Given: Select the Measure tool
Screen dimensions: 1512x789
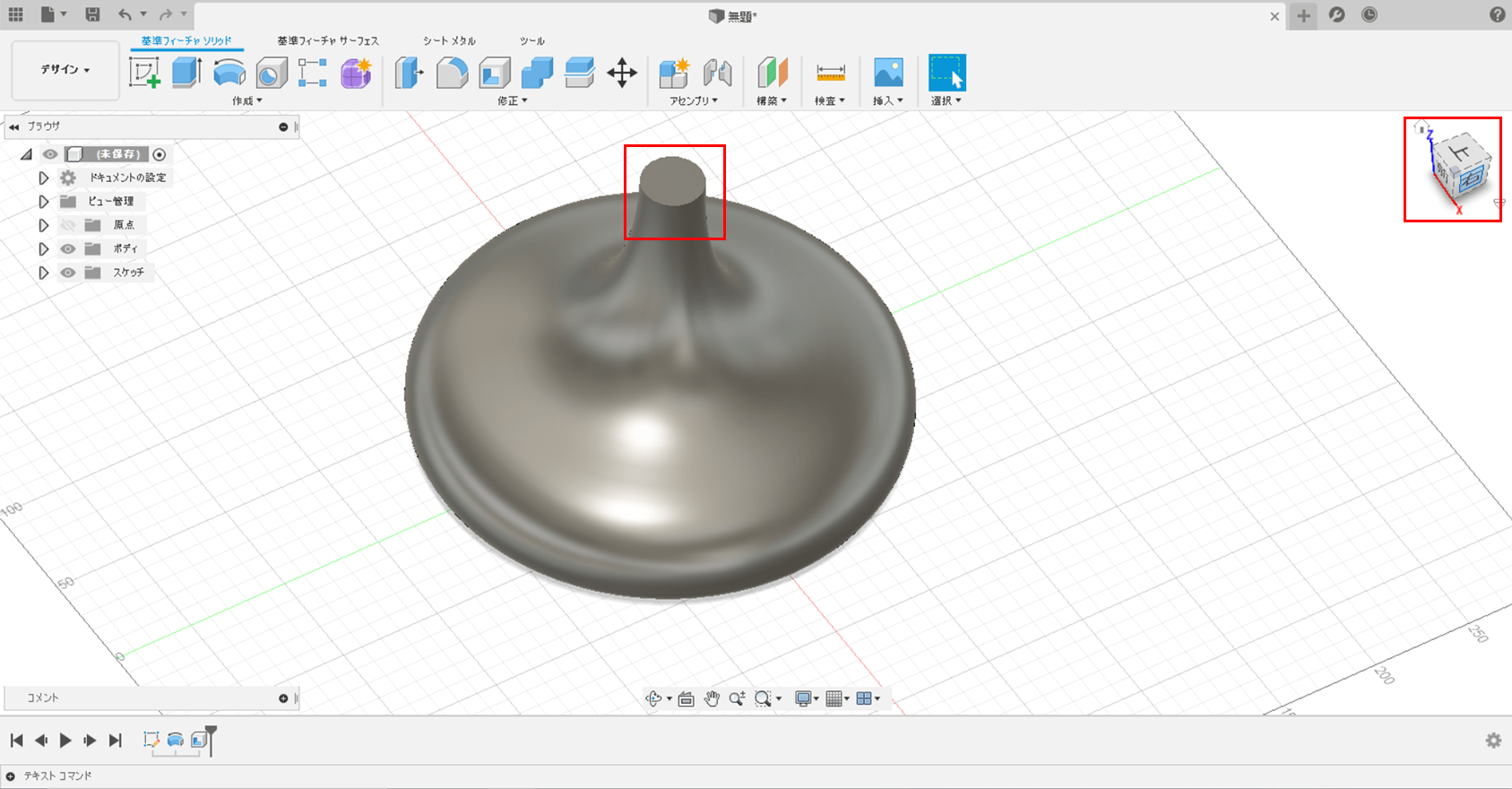Looking at the screenshot, I should point(831,73).
